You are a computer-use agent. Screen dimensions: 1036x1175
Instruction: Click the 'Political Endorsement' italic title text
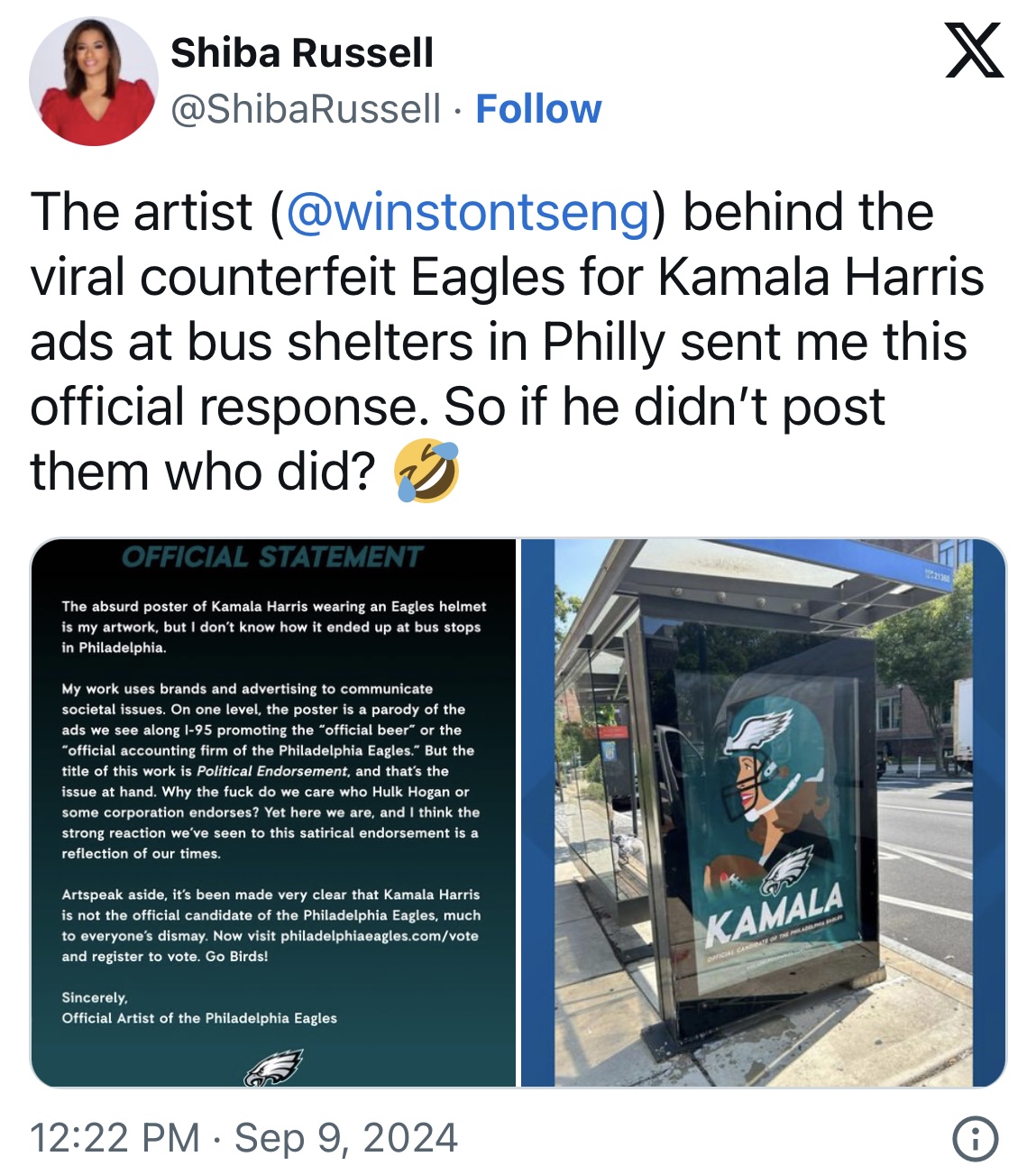coord(272,771)
